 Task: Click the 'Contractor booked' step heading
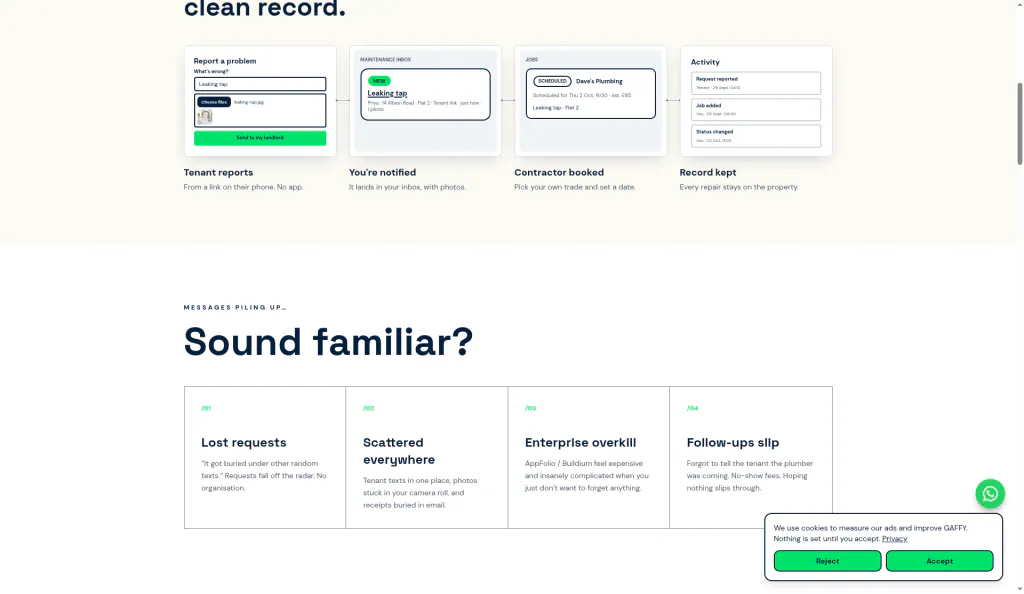558,172
